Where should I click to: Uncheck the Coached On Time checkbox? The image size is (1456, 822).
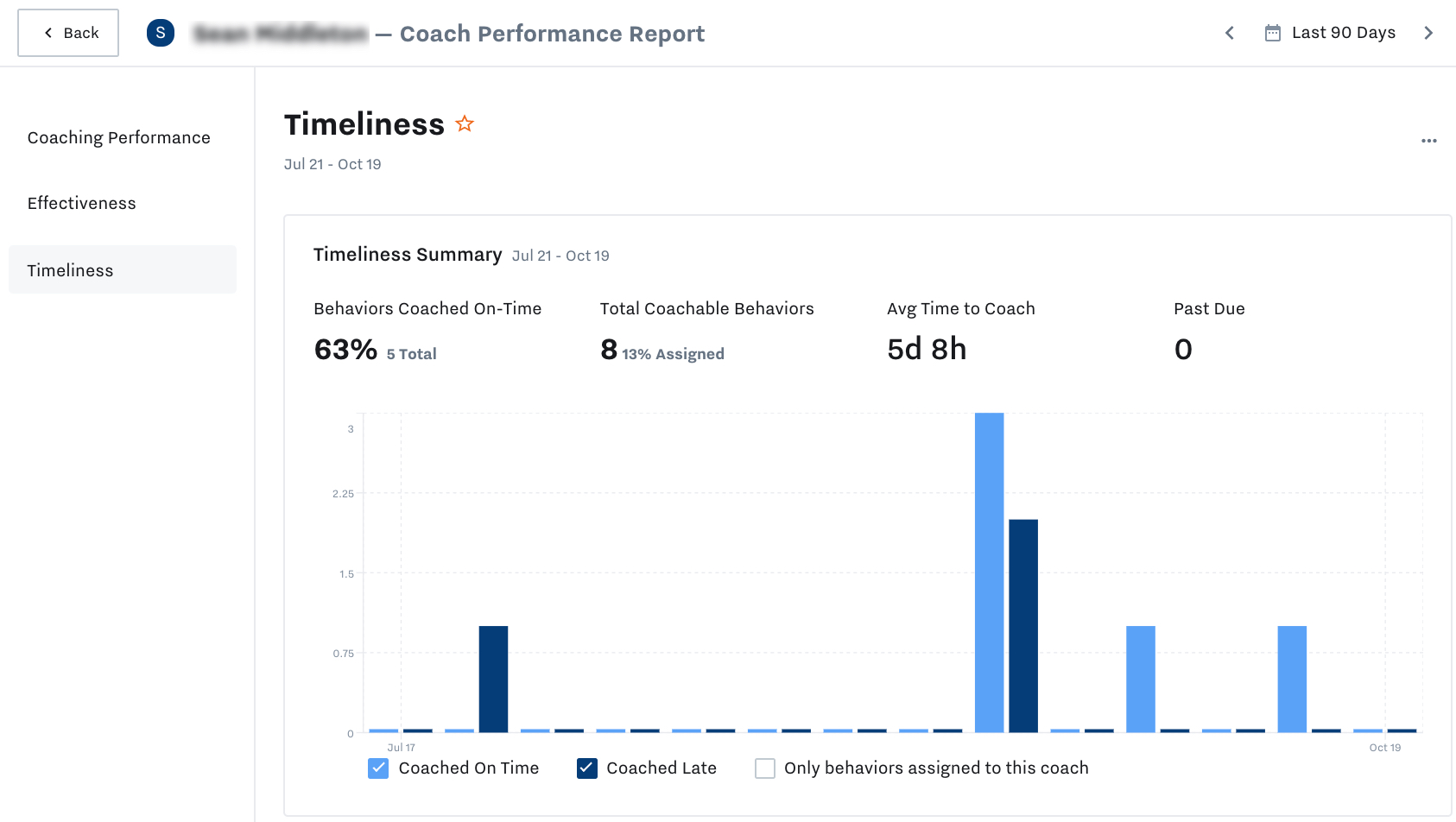tap(377, 768)
